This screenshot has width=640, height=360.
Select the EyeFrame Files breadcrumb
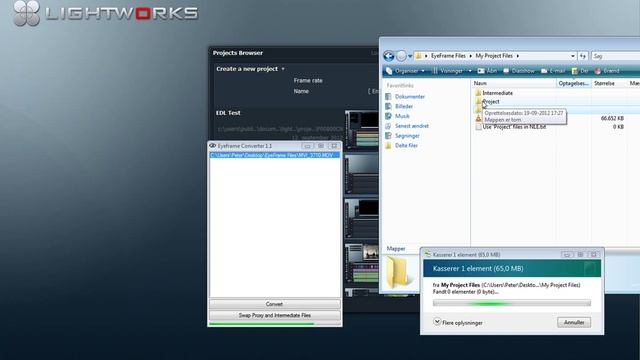coord(448,56)
